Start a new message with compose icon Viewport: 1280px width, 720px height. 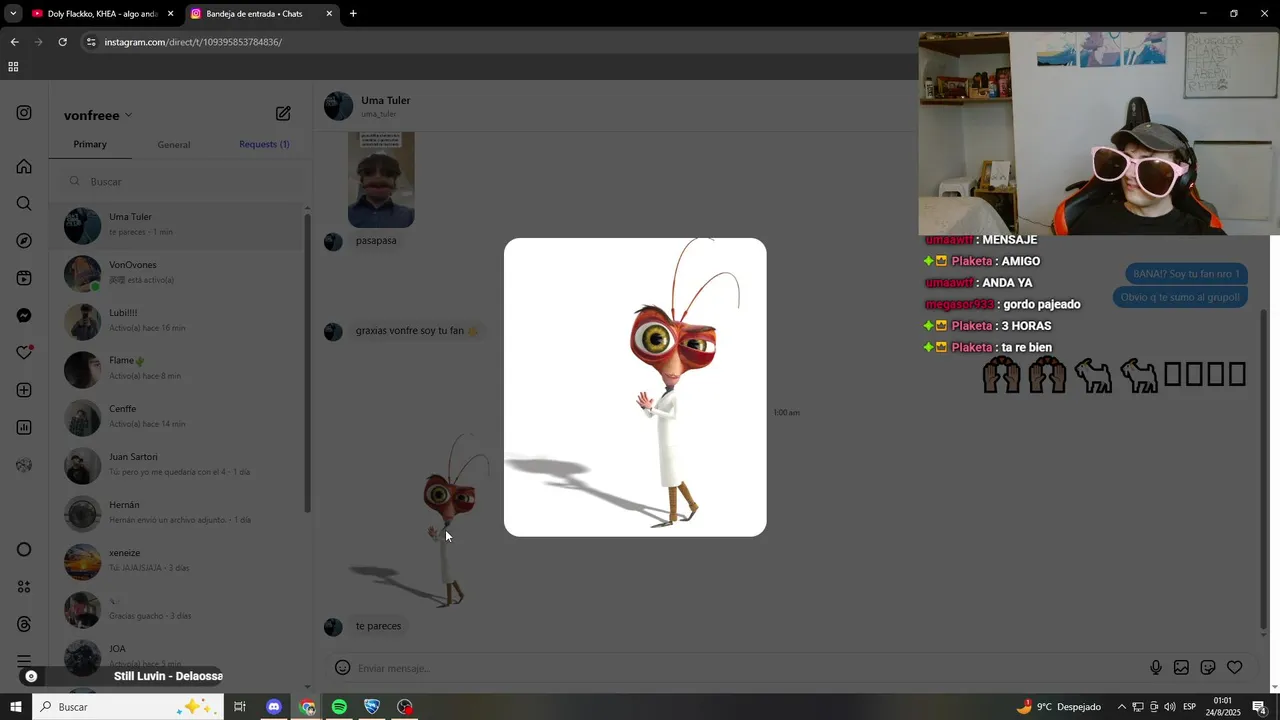click(x=283, y=114)
